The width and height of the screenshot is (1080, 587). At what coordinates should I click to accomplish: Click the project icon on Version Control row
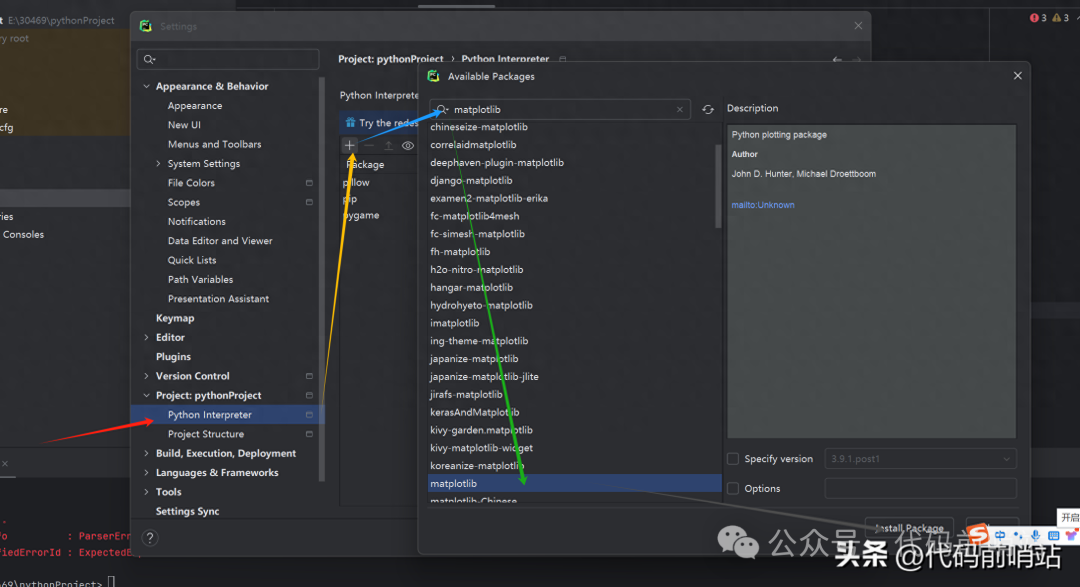[x=309, y=376]
